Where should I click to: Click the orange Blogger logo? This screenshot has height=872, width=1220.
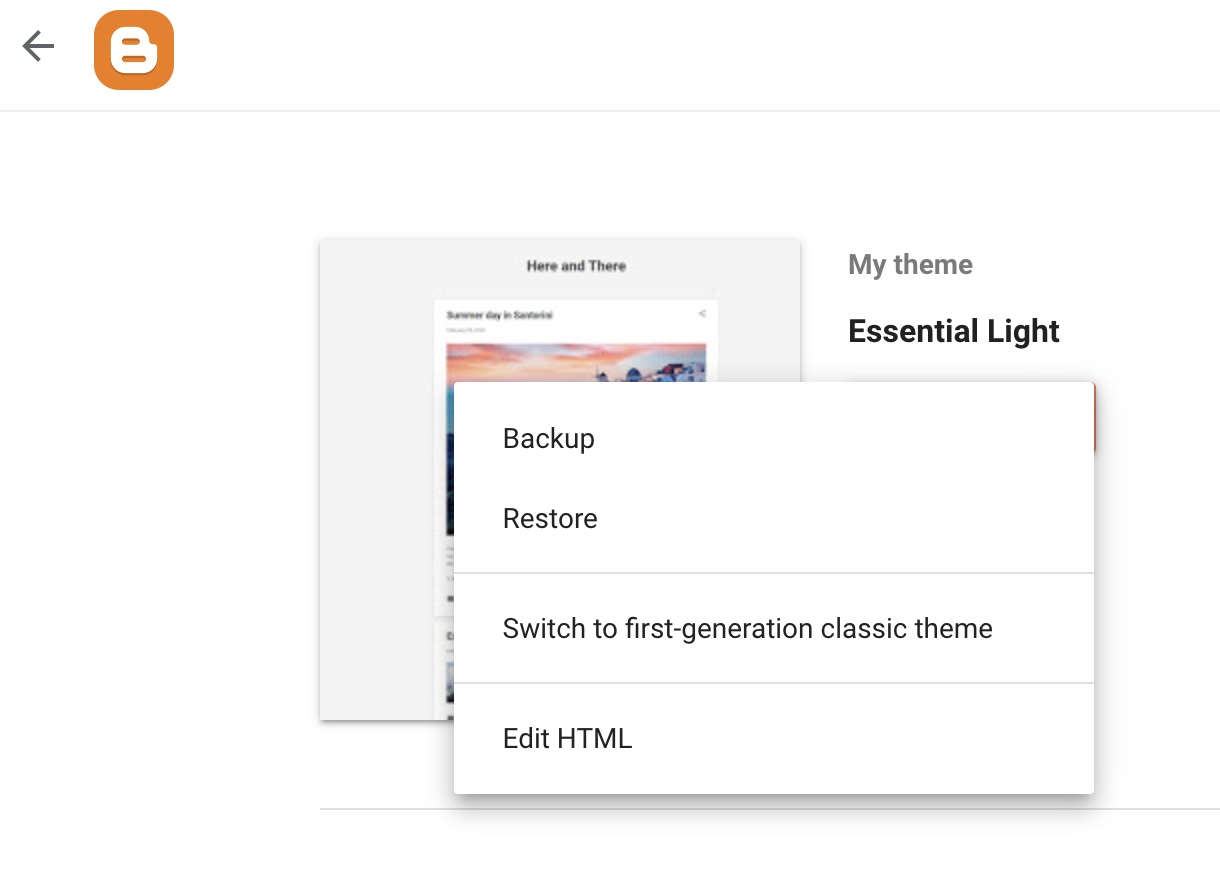pos(134,50)
